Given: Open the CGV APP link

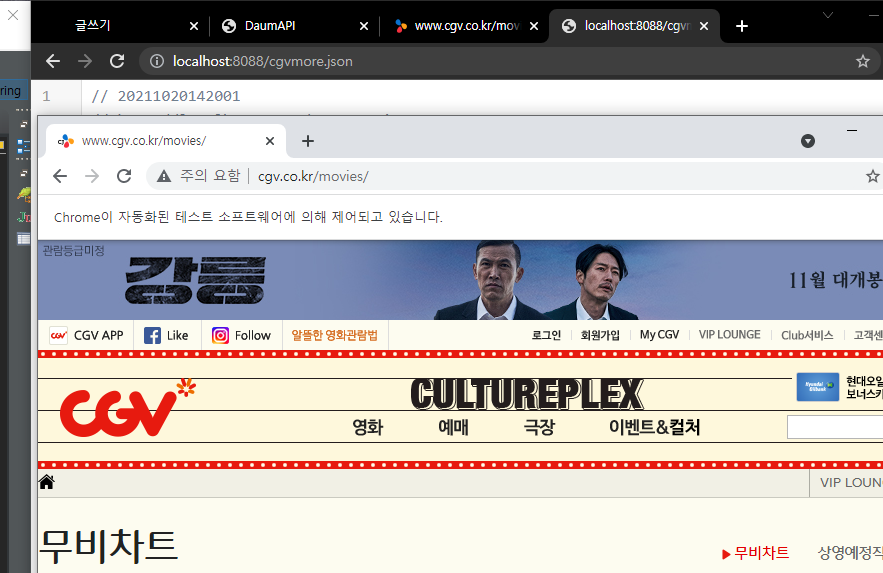Looking at the screenshot, I should pyautogui.click(x=86, y=335).
